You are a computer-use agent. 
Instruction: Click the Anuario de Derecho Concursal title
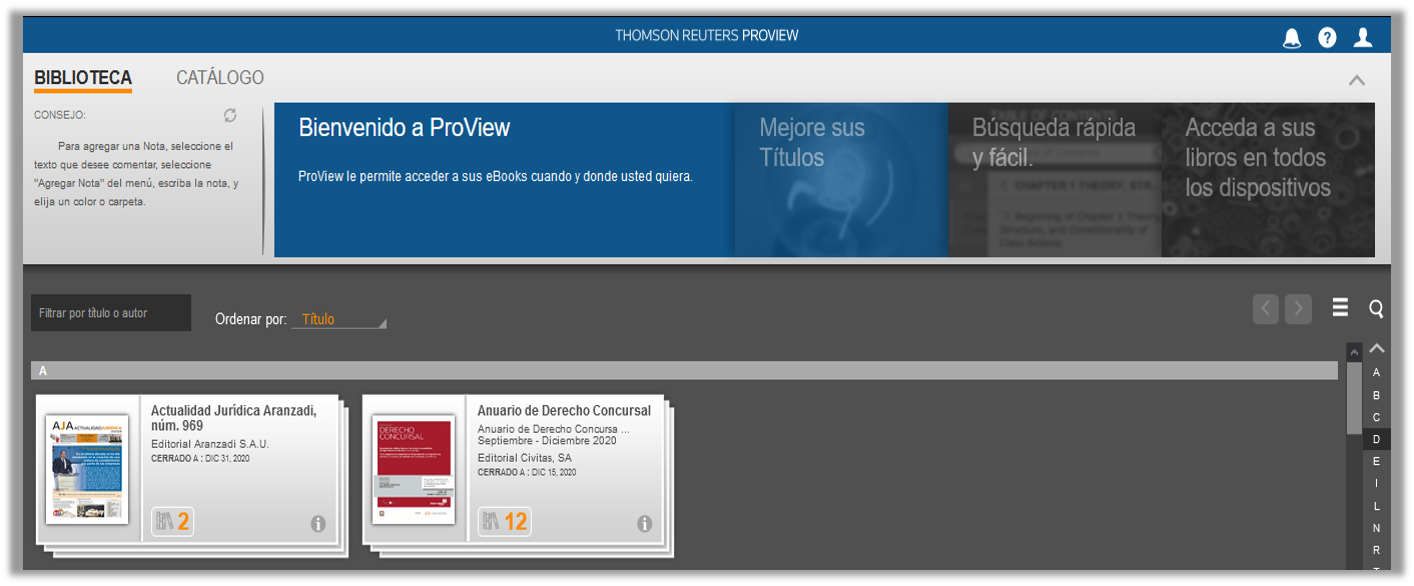coord(564,411)
